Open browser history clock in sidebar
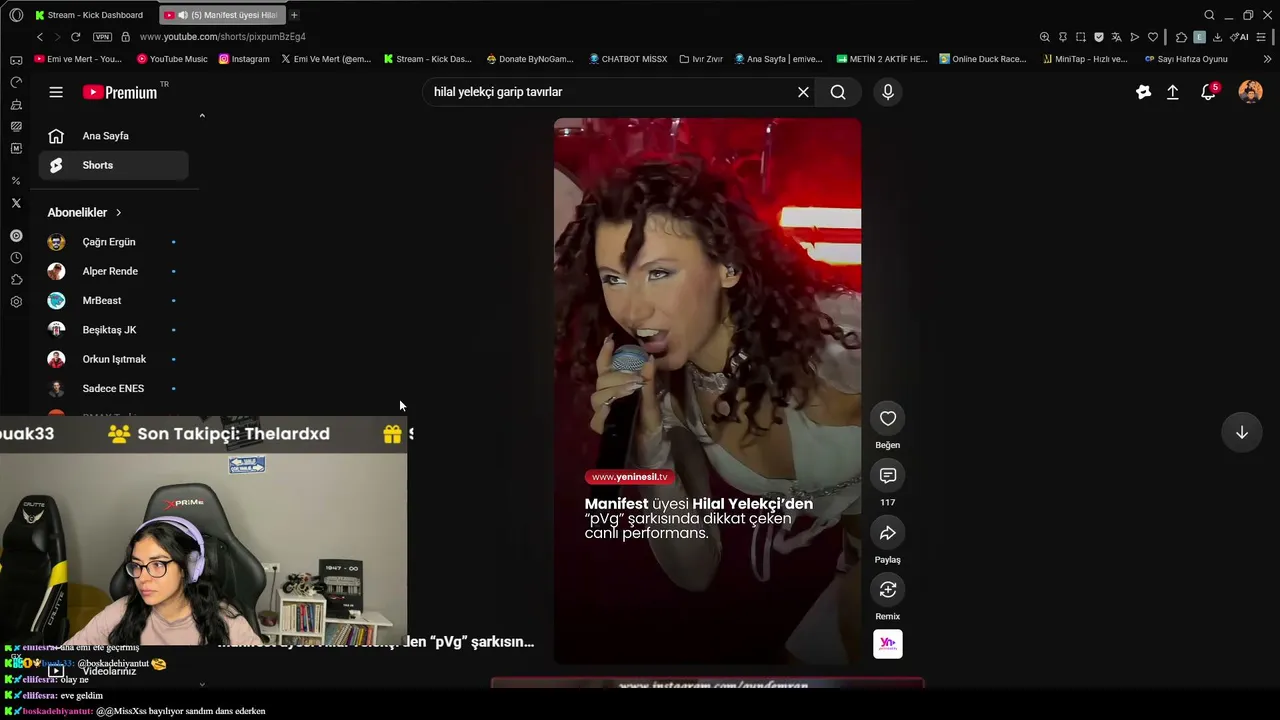This screenshot has width=1280, height=720. point(16,258)
